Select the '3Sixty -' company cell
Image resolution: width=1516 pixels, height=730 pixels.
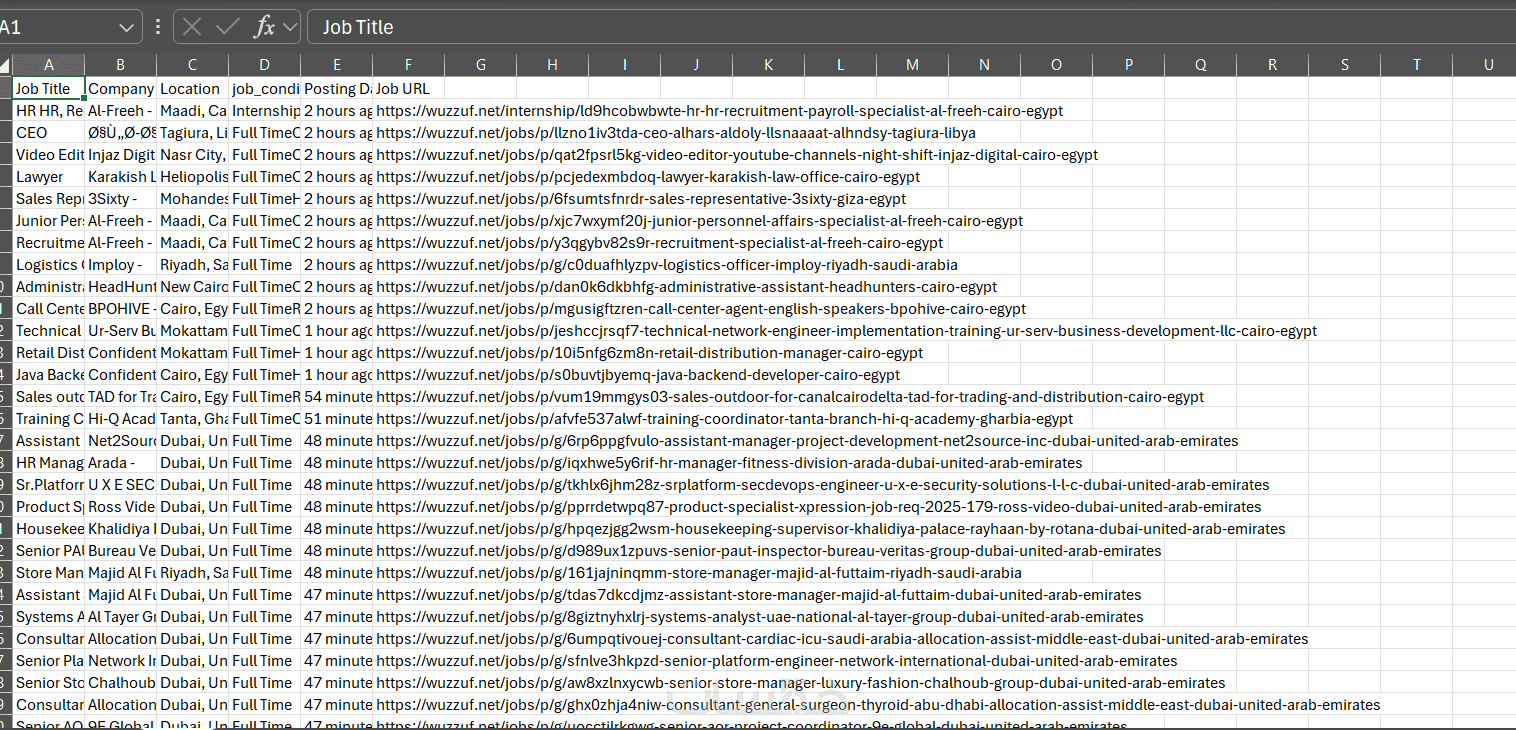[x=121, y=198]
